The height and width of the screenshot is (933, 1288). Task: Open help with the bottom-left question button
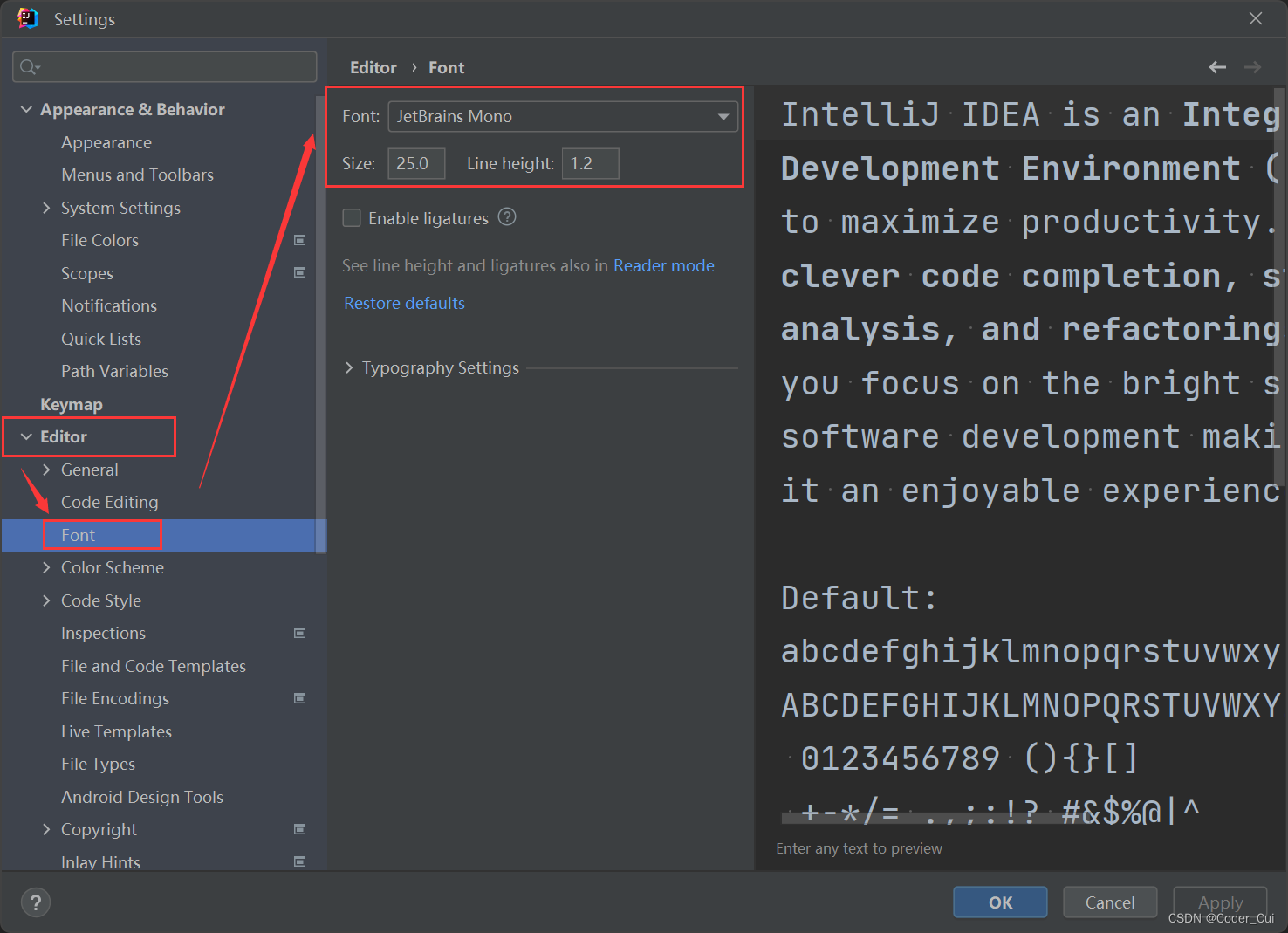[36, 902]
